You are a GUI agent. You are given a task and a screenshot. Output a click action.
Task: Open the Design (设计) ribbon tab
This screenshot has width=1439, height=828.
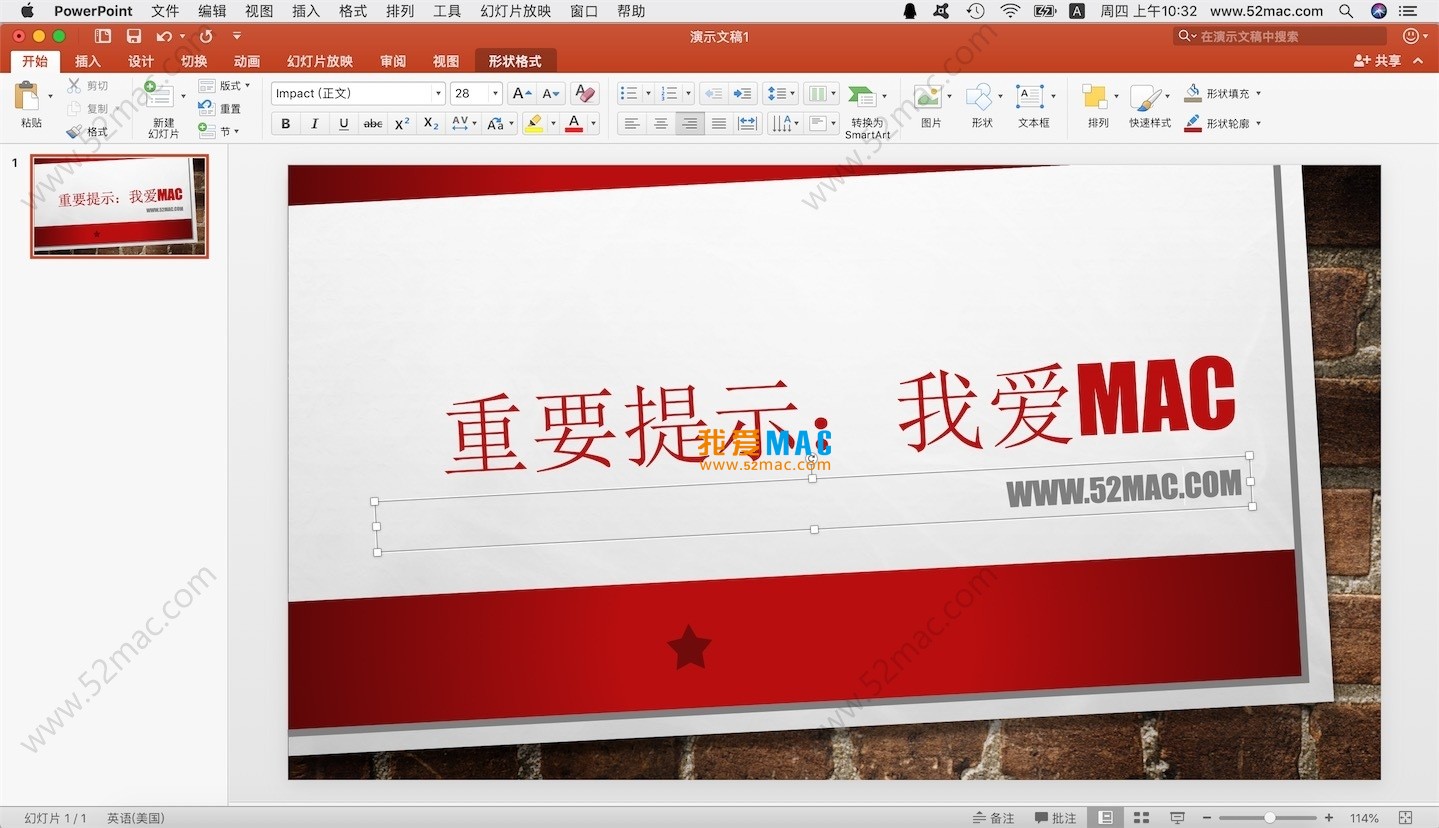[x=141, y=61]
